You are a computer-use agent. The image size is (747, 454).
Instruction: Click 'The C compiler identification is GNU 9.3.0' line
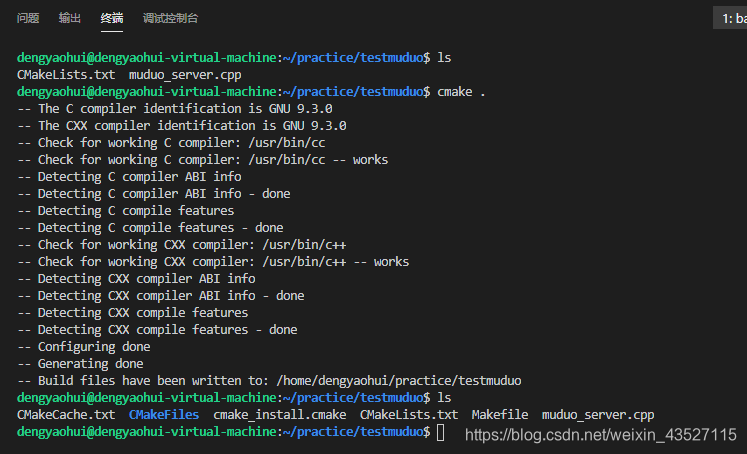click(175, 109)
